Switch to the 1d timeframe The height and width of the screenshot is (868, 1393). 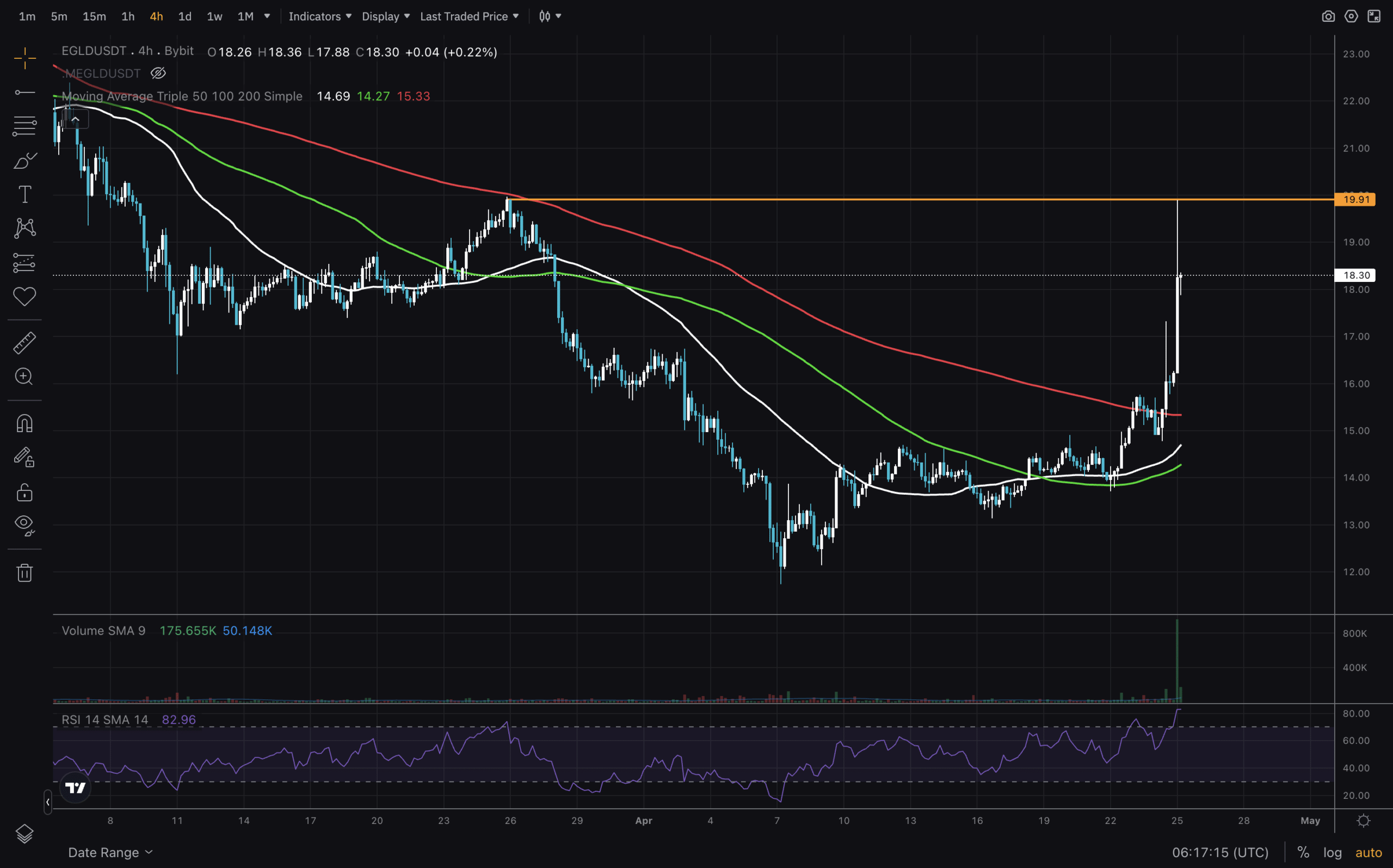(184, 16)
